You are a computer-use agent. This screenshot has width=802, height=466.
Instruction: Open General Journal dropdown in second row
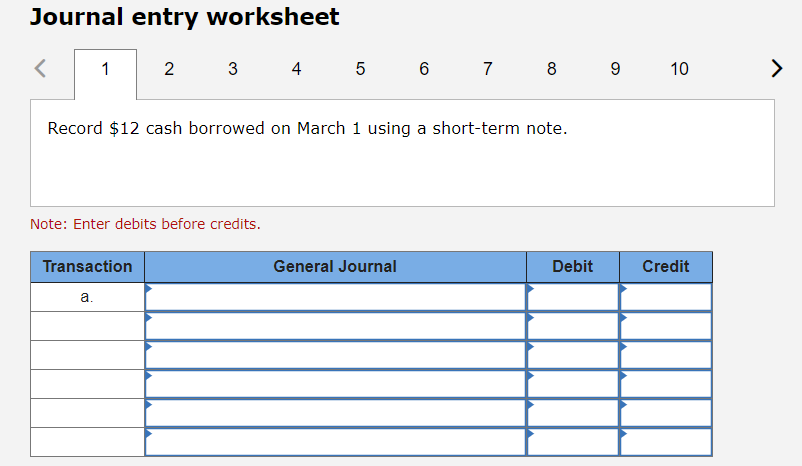336,326
